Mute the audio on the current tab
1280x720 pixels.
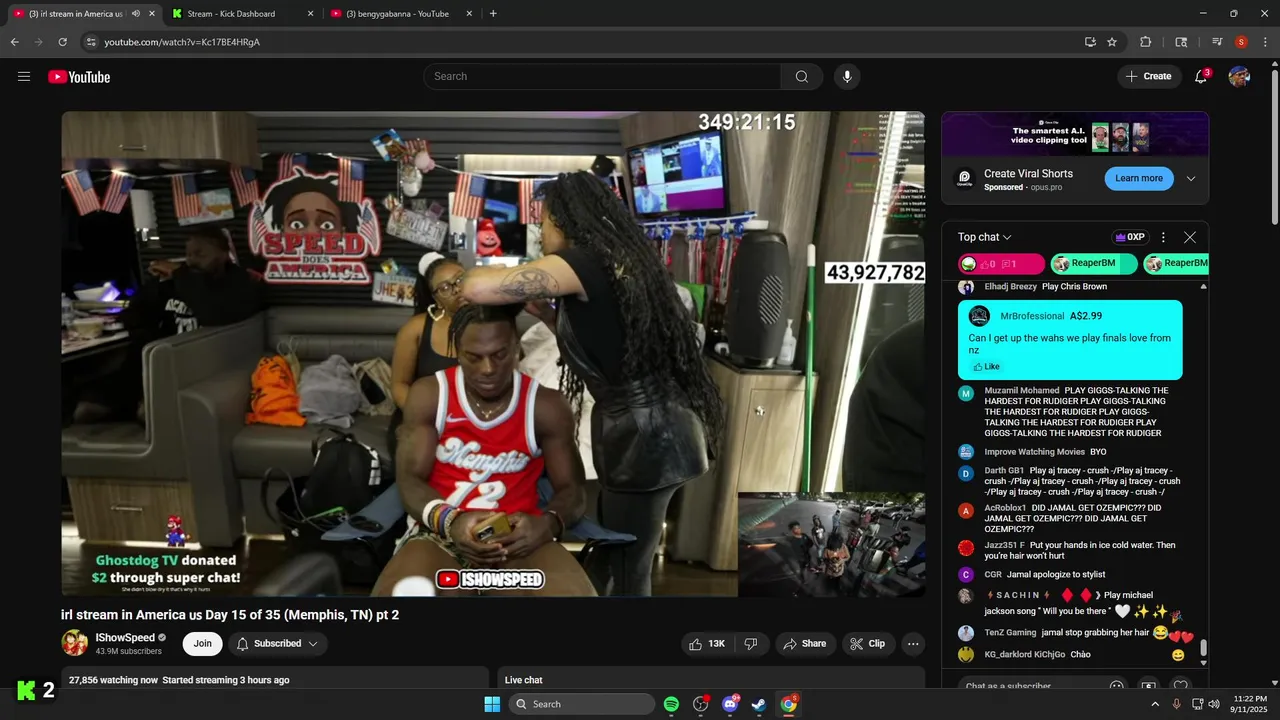pos(135,14)
